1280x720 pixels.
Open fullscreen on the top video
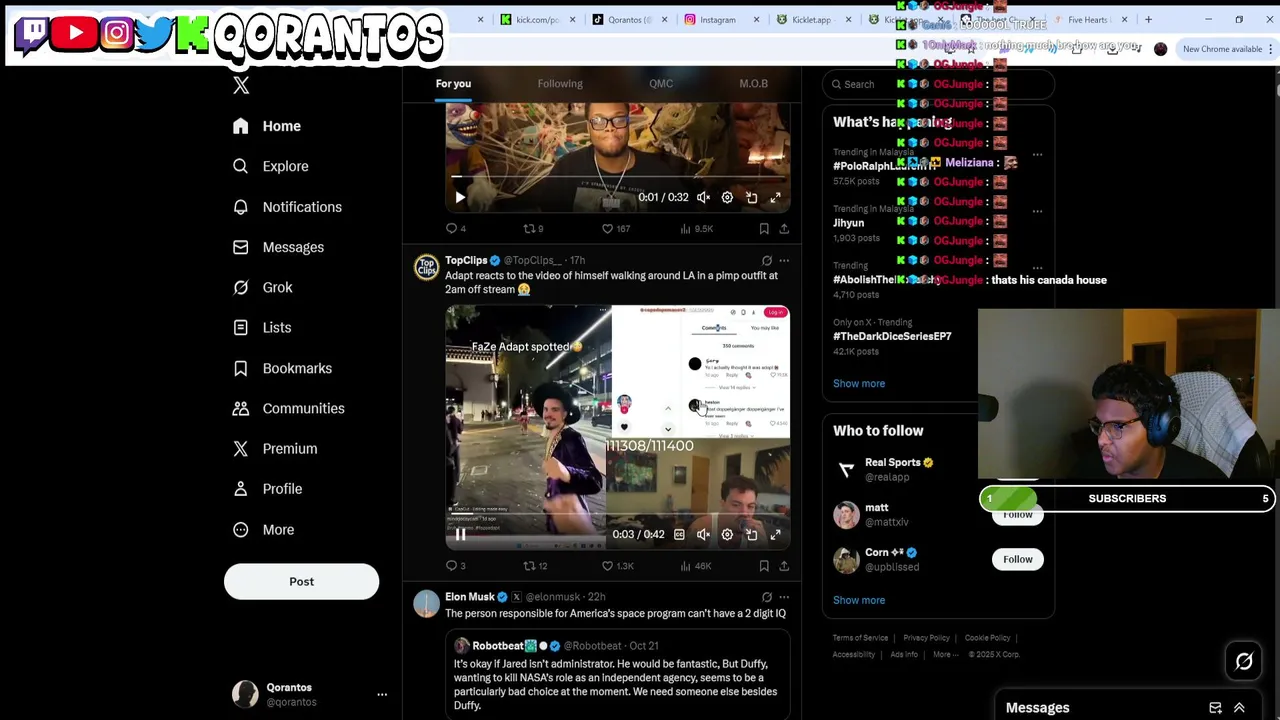(x=775, y=198)
